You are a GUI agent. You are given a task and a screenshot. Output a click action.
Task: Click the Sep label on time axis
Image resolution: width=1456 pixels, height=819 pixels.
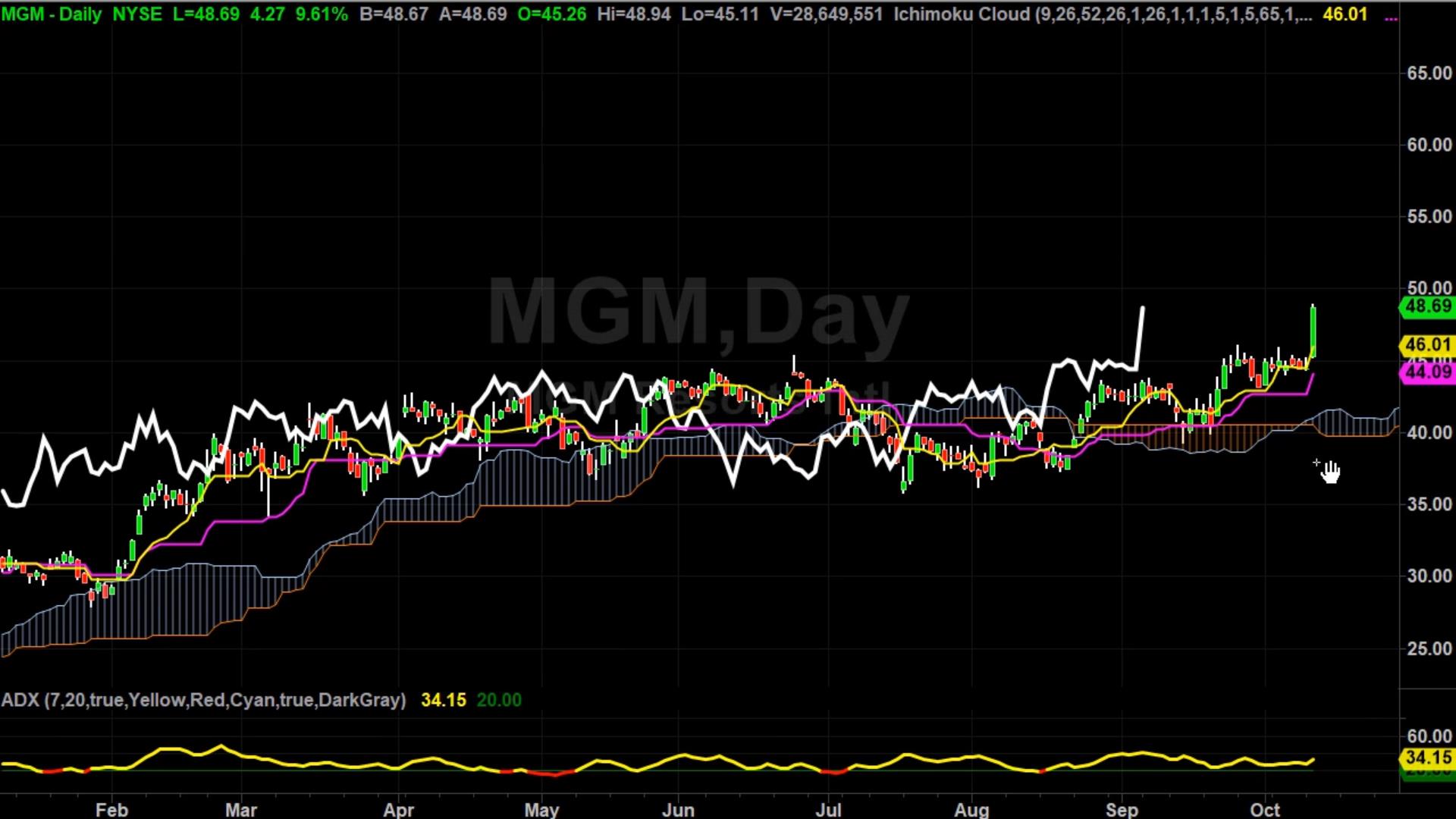point(1122,810)
